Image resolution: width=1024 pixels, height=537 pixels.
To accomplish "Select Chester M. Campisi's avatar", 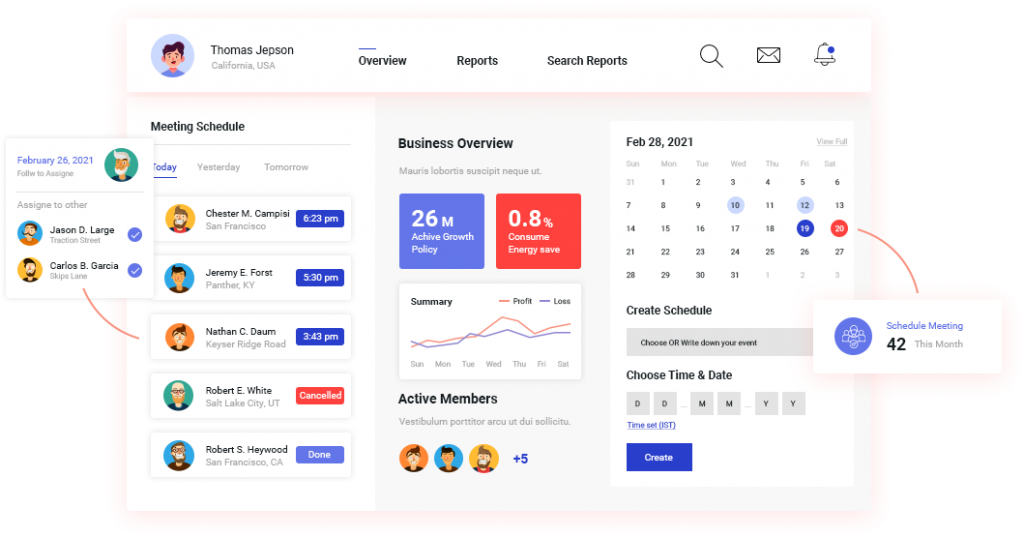I will tap(180, 219).
